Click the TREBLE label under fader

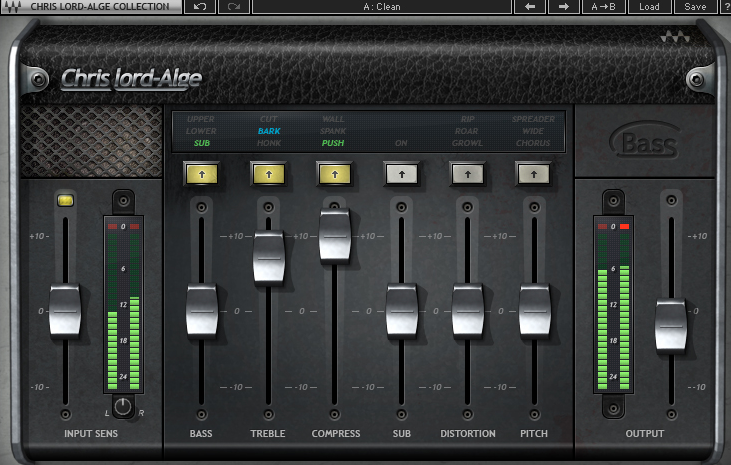coord(268,434)
